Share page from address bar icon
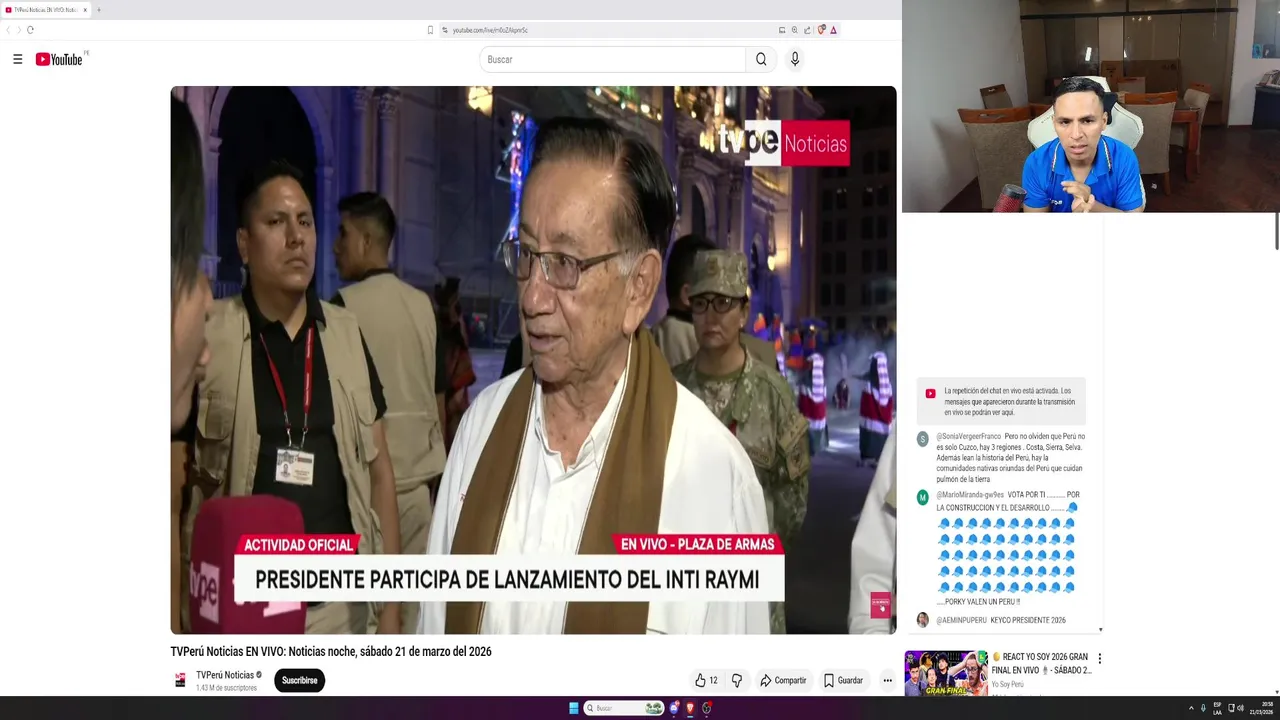1280x720 pixels. [x=807, y=30]
